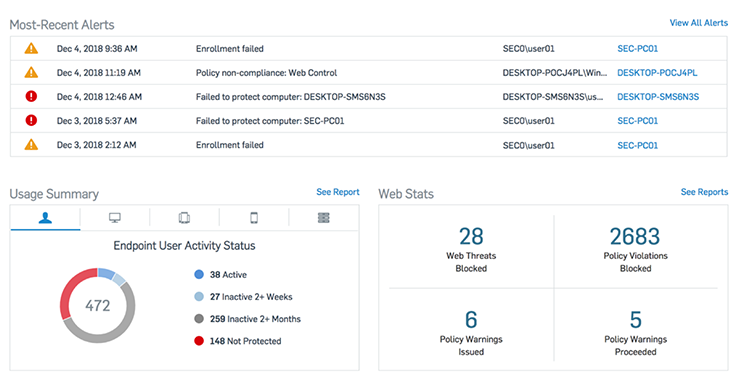The image size is (742, 387).
Task: Click red error icon for Dec 3 5:37 AM alert
Action: tap(31, 121)
